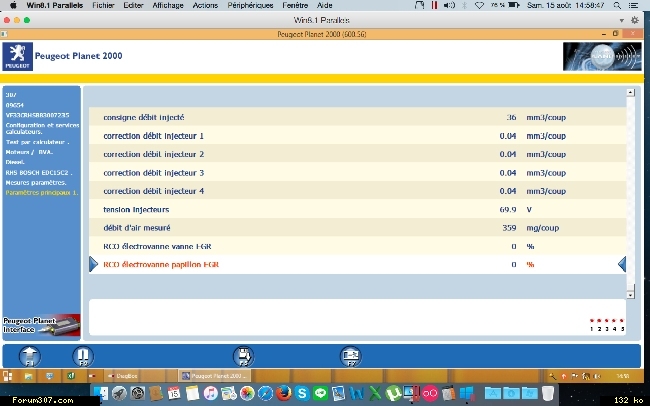
Task: Open the Affichage menu
Action: [168, 5]
